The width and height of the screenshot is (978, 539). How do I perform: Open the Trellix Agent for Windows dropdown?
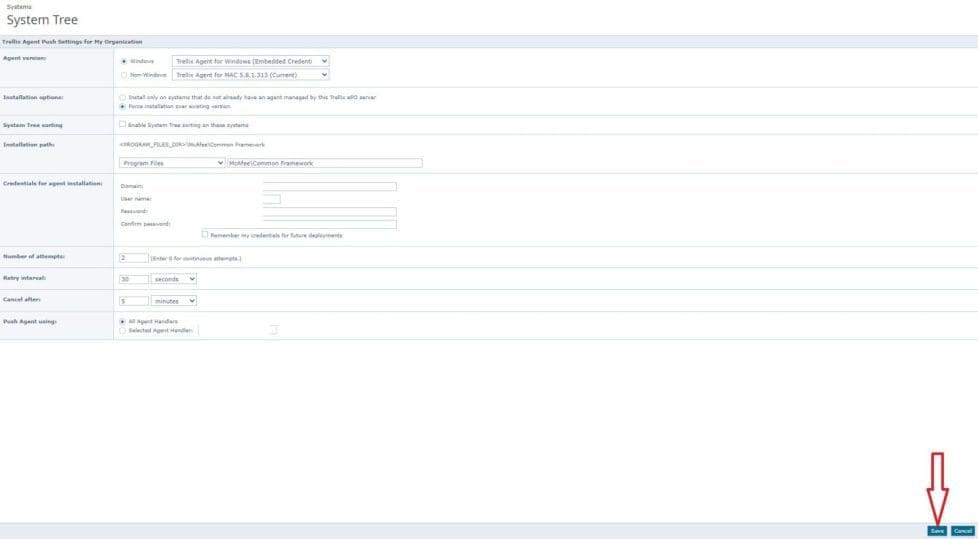tap(250, 61)
